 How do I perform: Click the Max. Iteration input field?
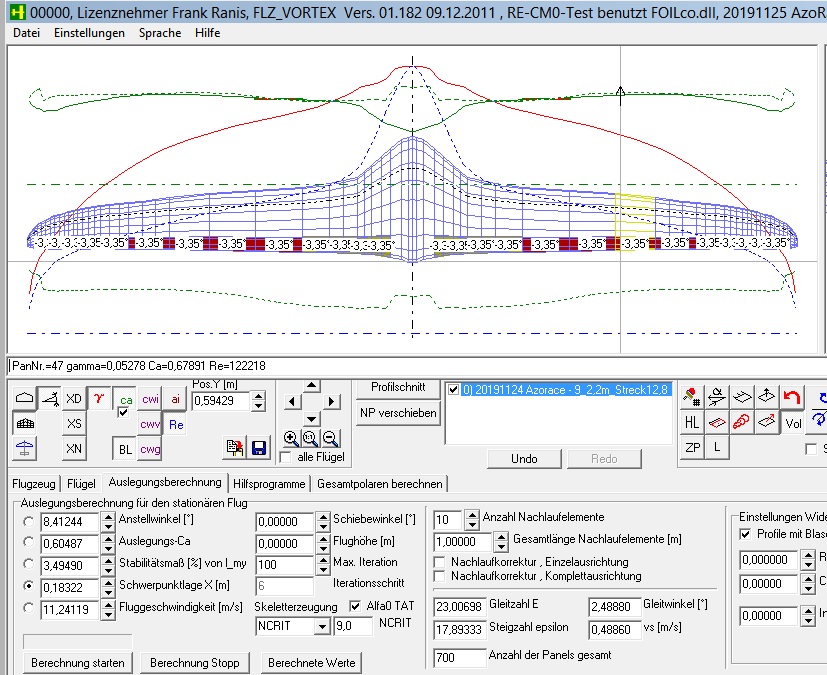[284, 563]
